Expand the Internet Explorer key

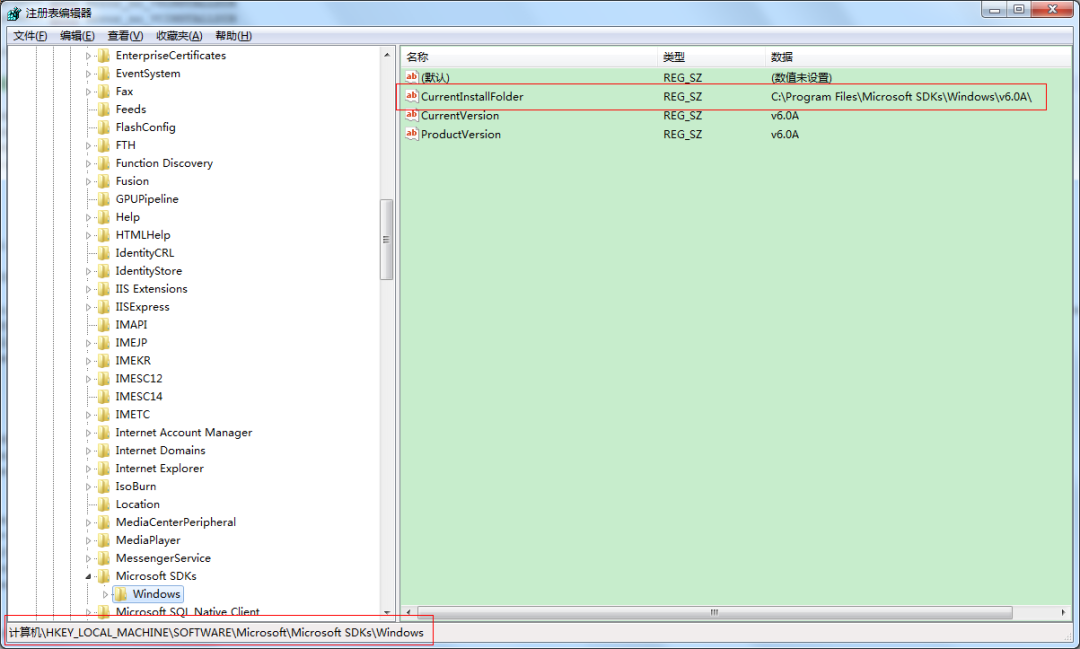click(88, 468)
